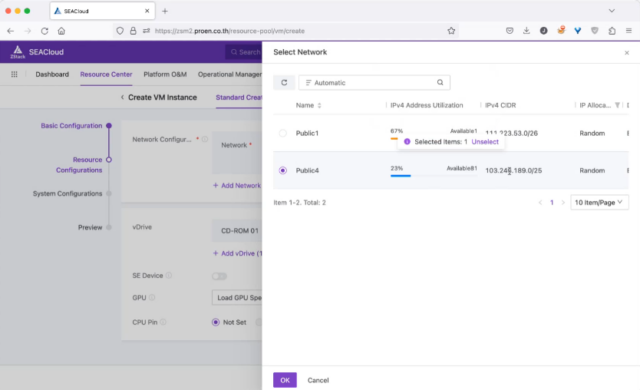Click the Basic Configuration step
640x390 pixels.
(x=71, y=126)
